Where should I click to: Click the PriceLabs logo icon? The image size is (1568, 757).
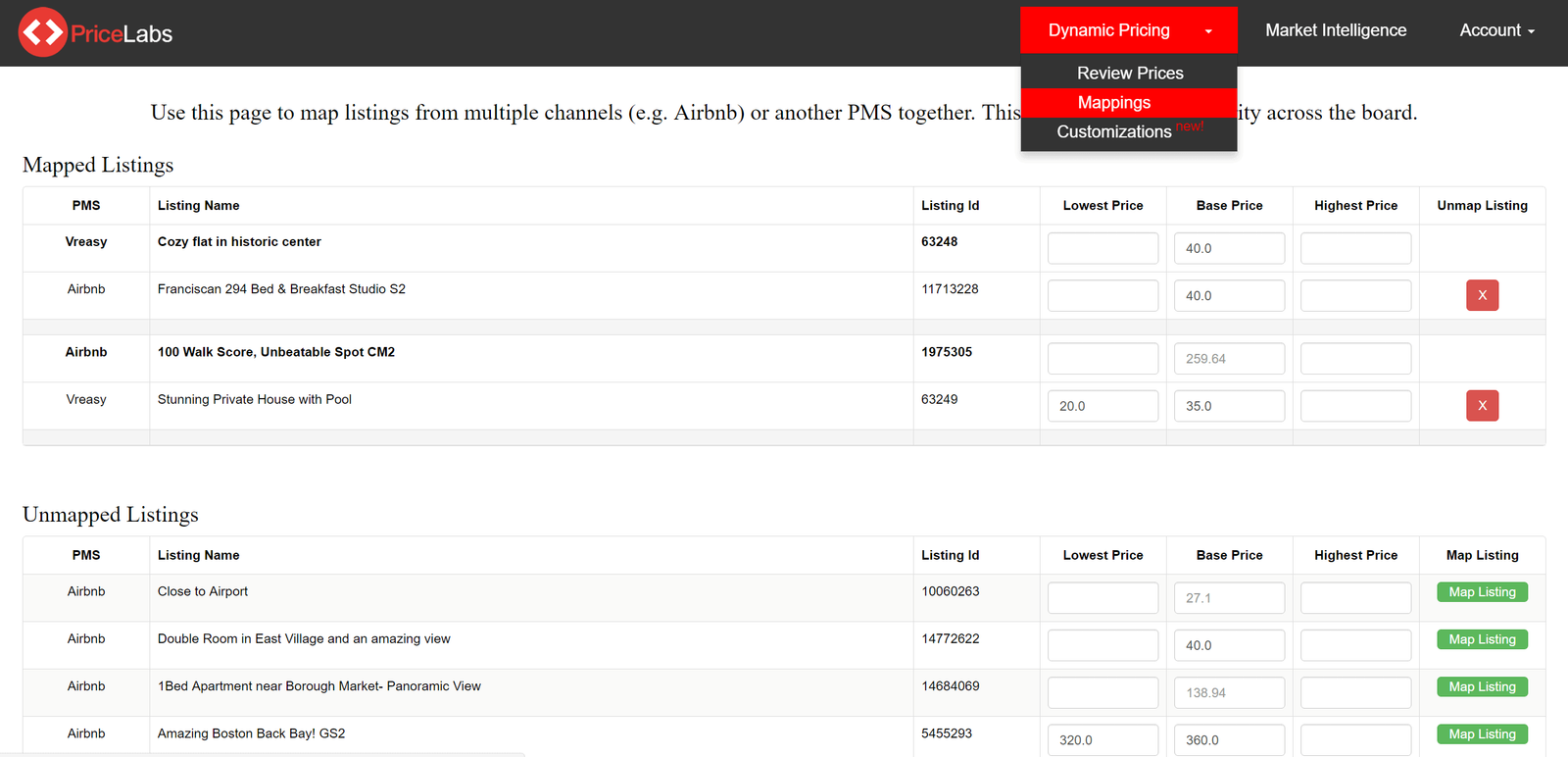(42, 32)
